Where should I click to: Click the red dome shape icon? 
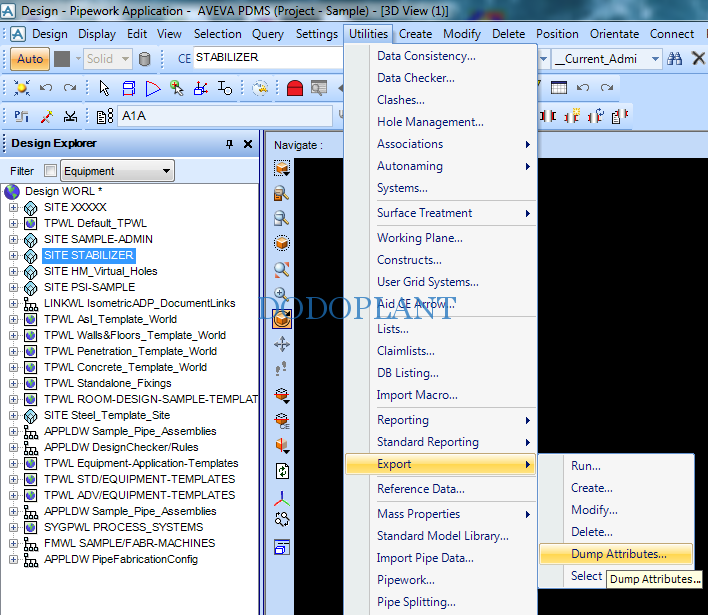(294, 88)
